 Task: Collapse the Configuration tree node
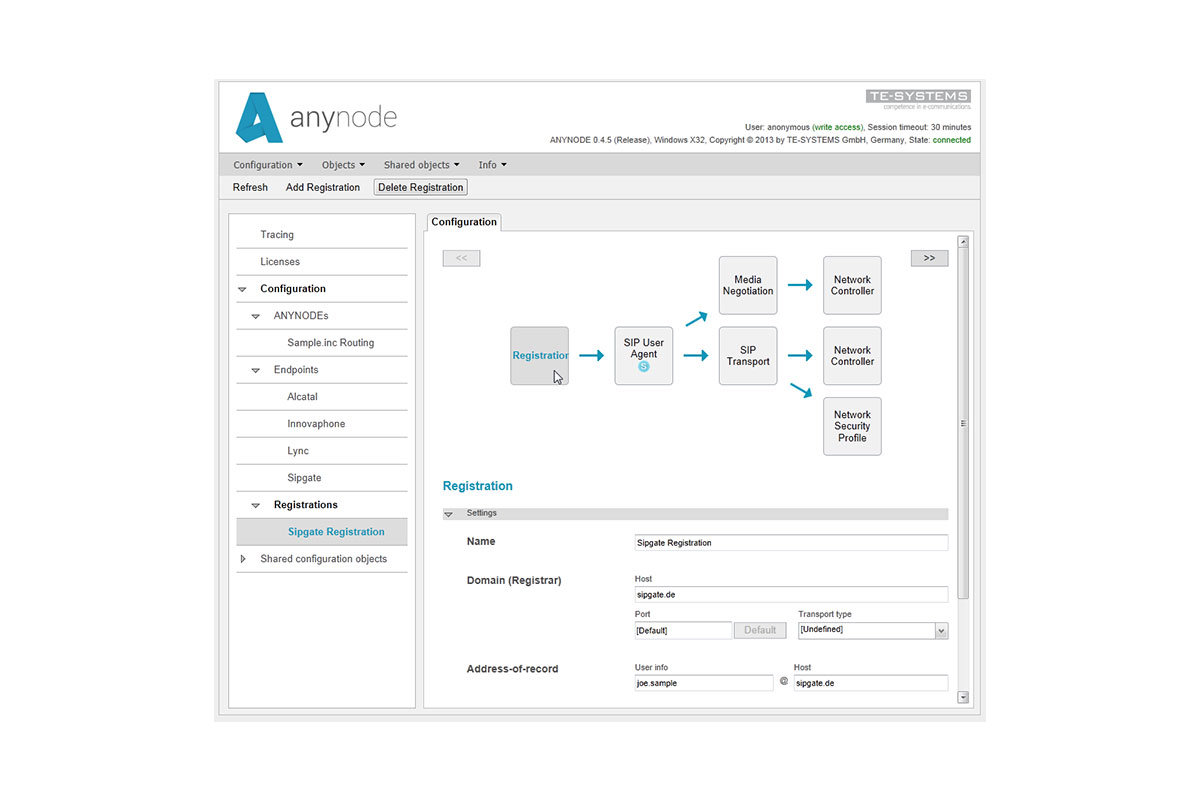point(242,289)
